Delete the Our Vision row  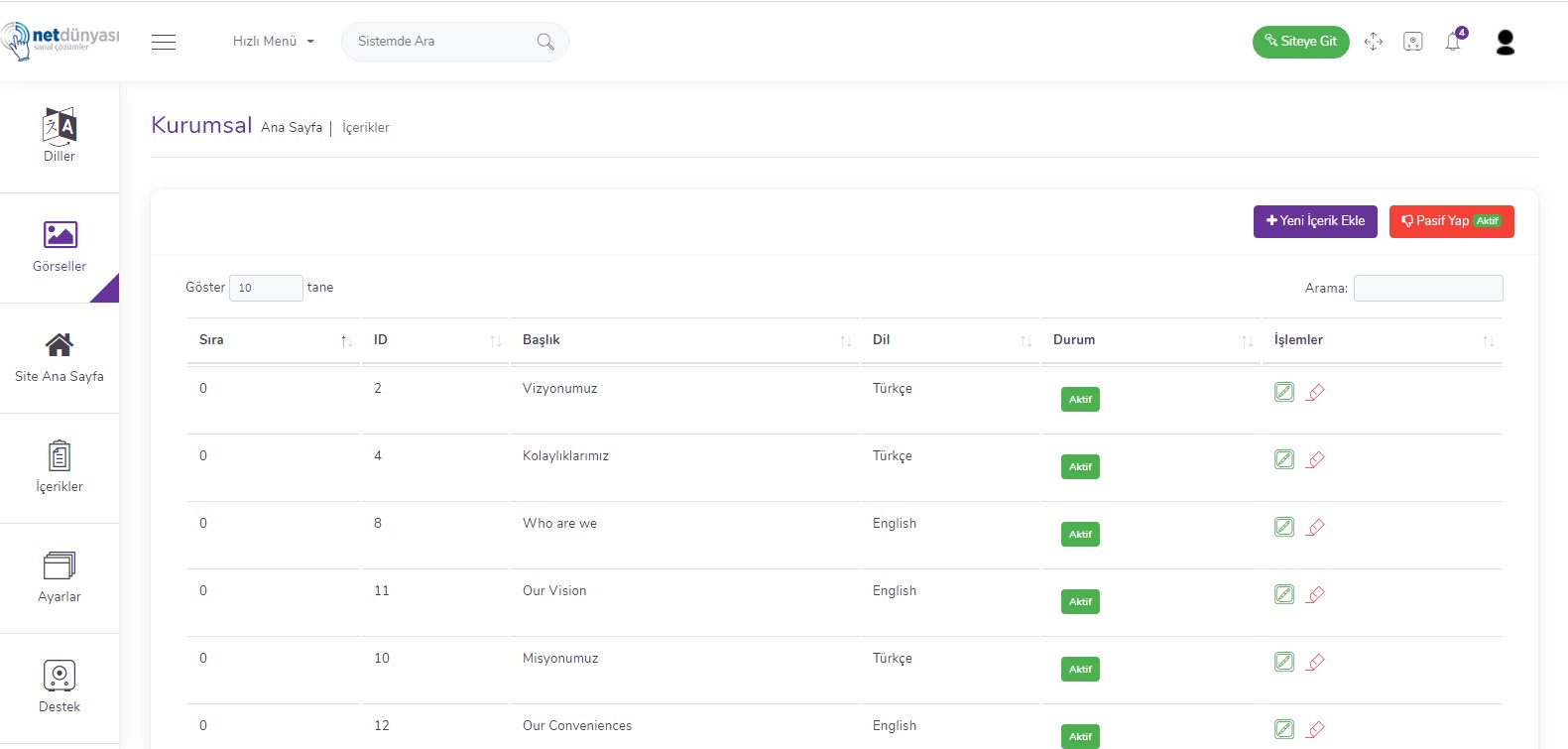pyautogui.click(x=1315, y=594)
